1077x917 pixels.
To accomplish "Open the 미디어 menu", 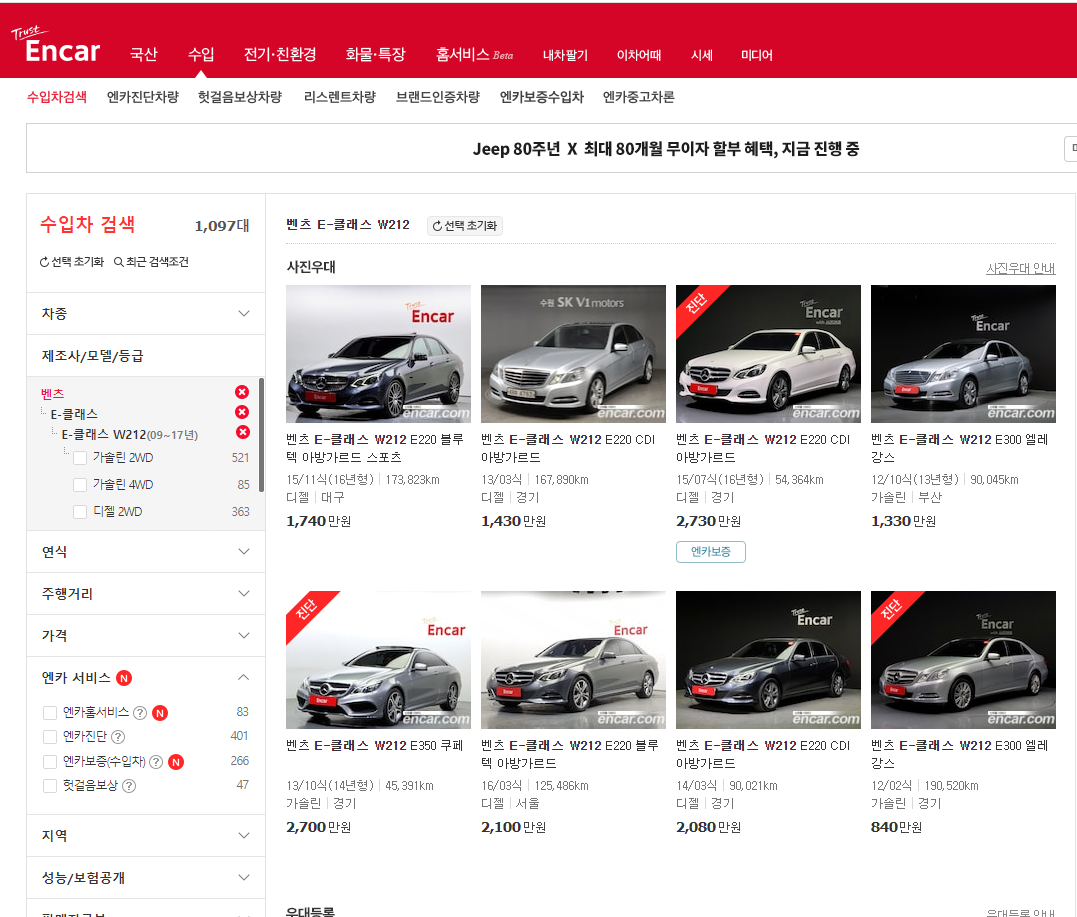I will pos(757,55).
